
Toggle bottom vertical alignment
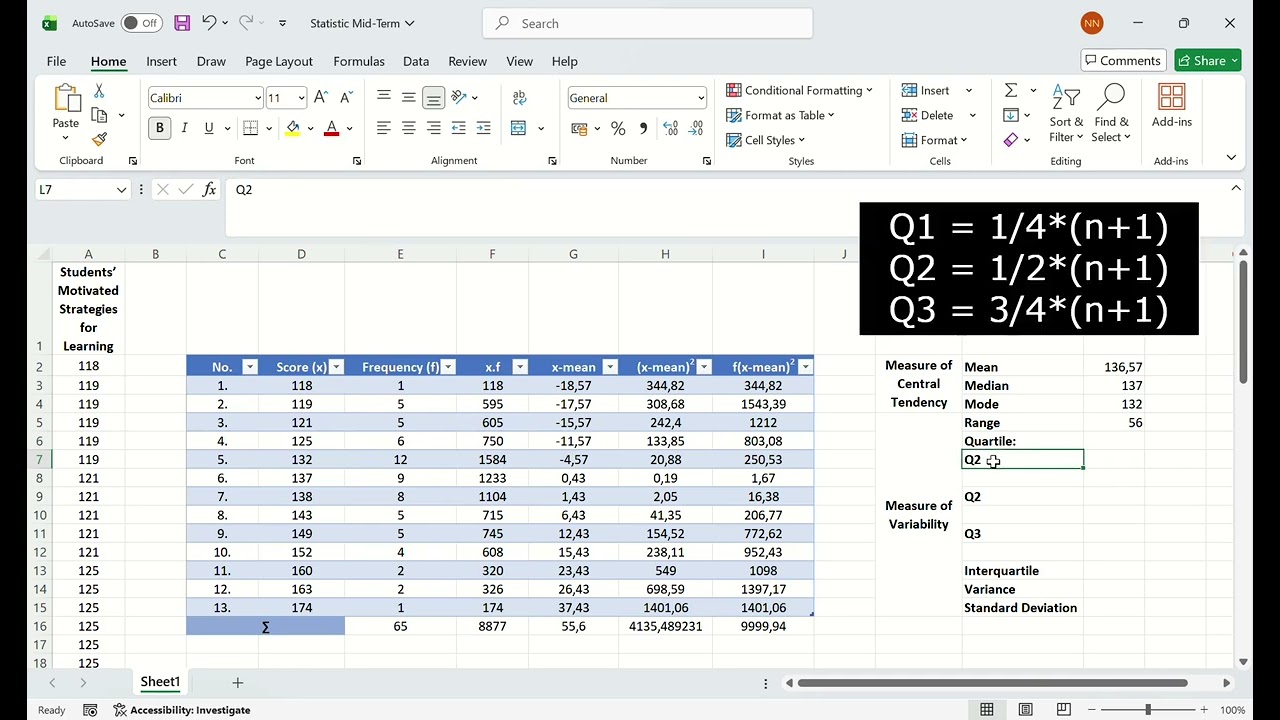click(x=433, y=97)
